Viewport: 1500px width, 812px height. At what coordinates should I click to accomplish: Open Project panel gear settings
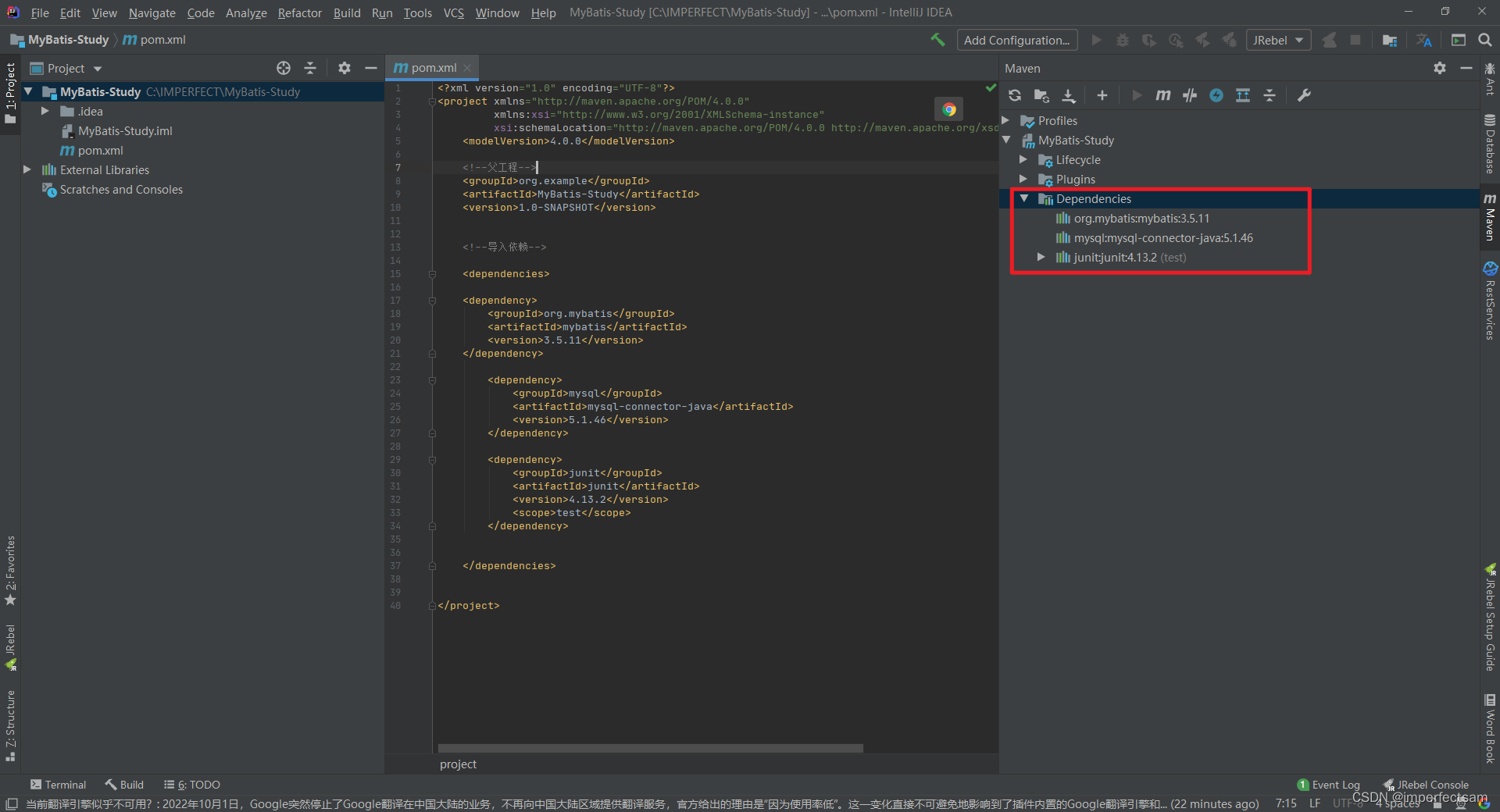[x=345, y=68]
